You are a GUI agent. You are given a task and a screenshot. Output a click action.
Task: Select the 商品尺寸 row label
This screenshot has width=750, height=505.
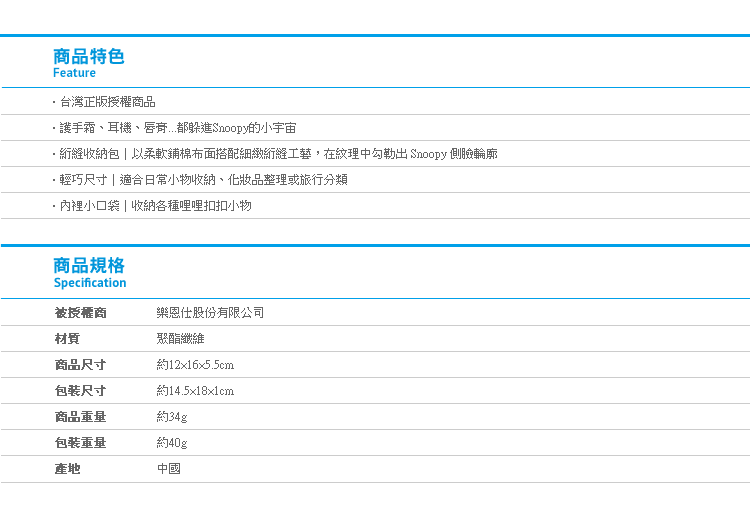pos(80,365)
